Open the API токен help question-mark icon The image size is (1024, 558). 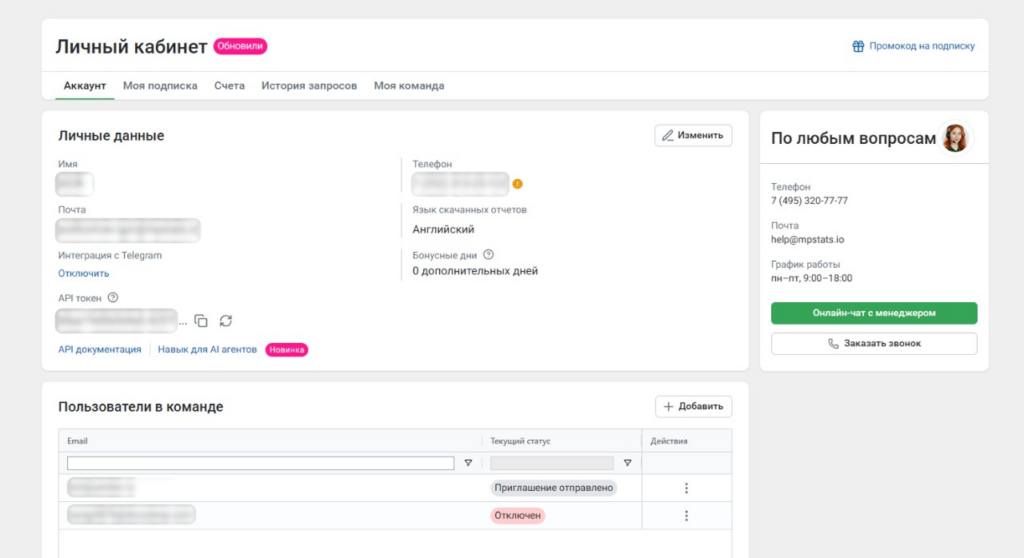pyautogui.click(x=113, y=298)
